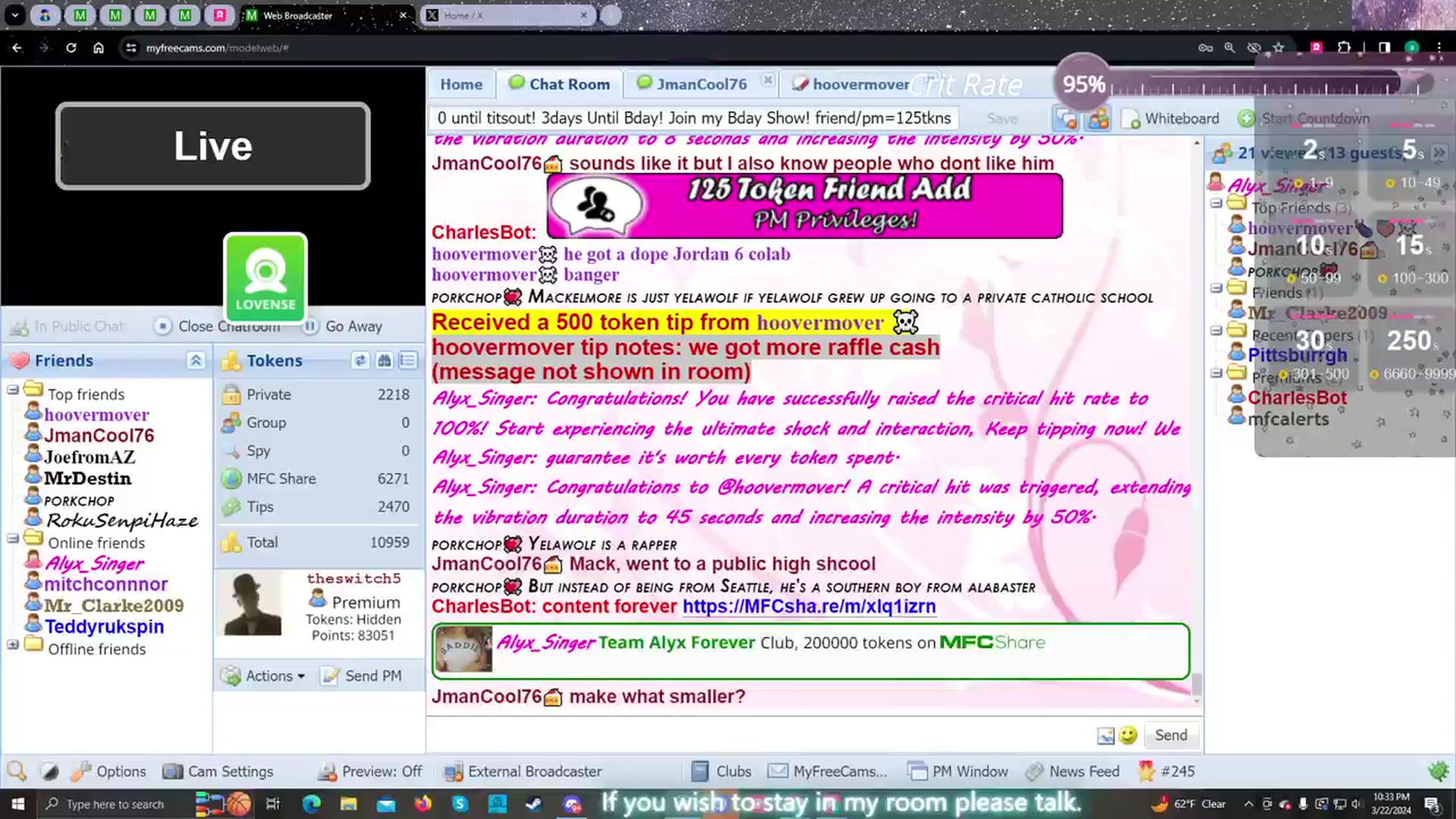Expand the Offline friends folder

(13, 645)
